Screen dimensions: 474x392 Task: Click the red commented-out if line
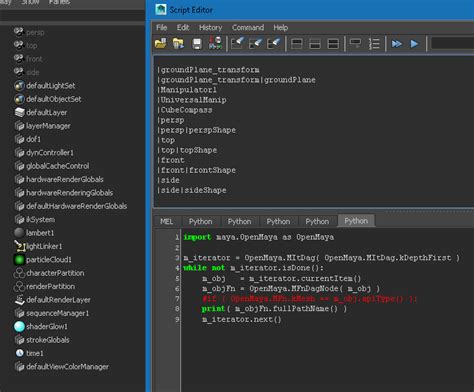click(x=309, y=299)
